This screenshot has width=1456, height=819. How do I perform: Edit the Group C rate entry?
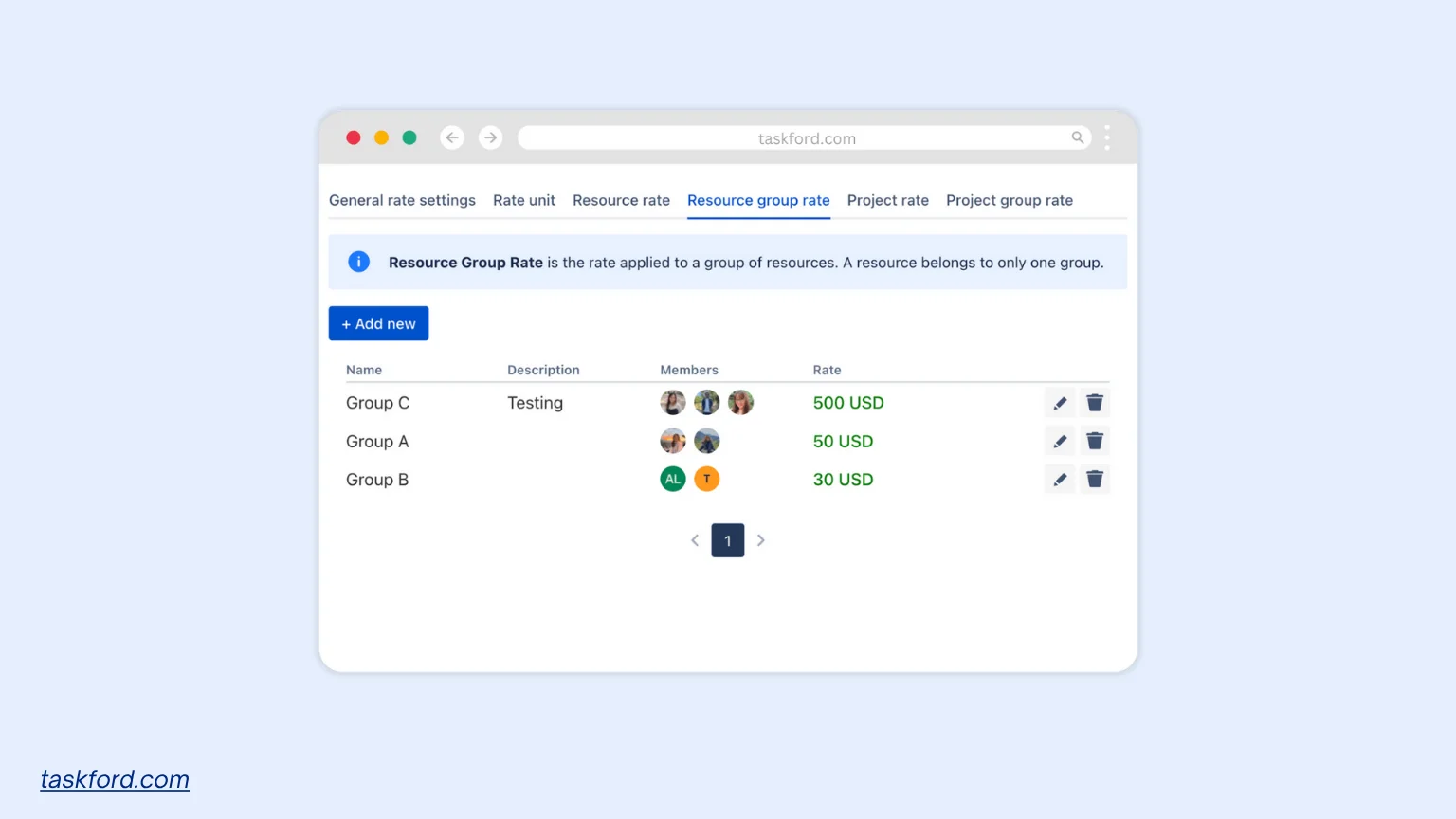coord(1060,402)
